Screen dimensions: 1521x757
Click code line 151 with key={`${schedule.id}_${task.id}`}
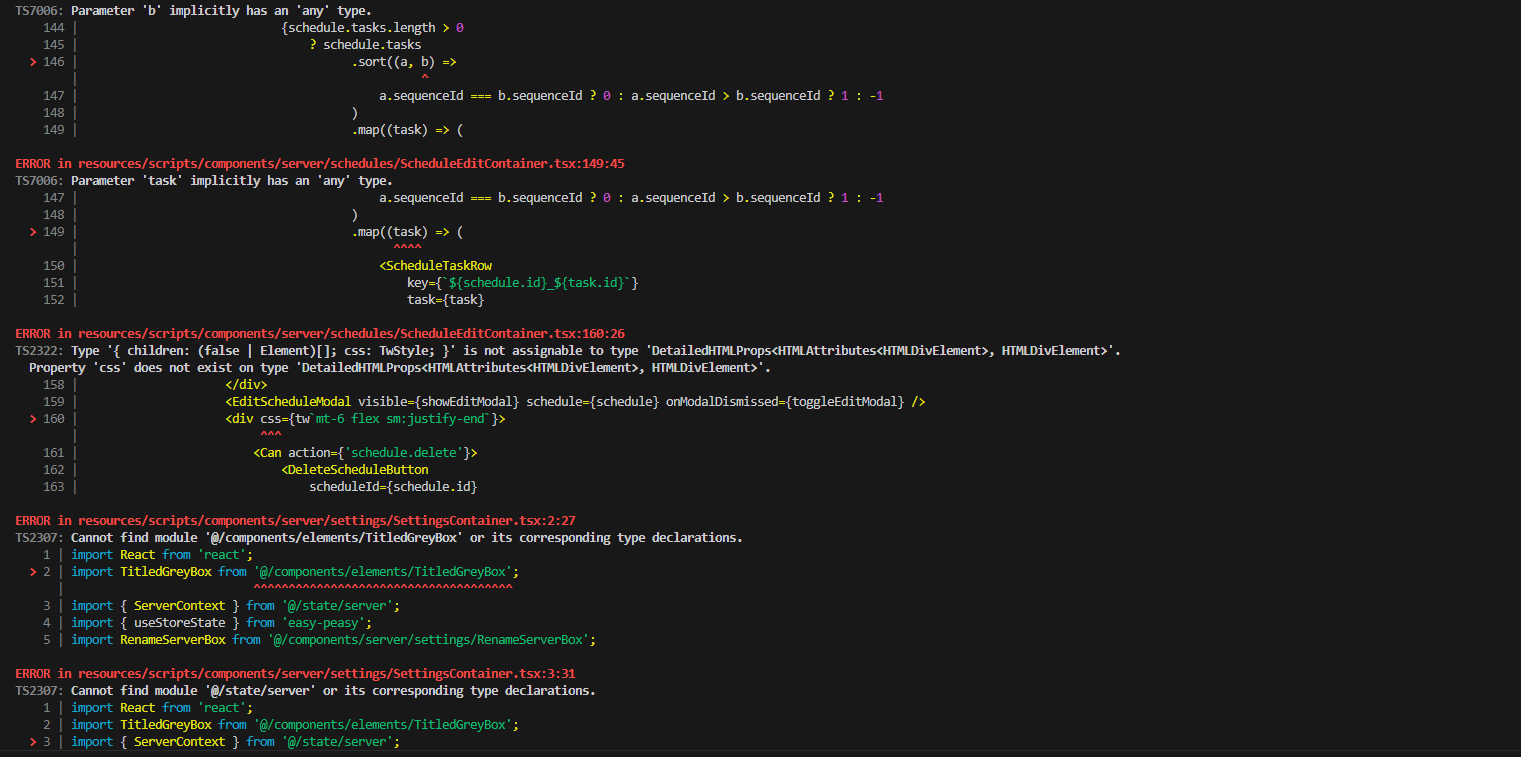[x=522, y=283]
